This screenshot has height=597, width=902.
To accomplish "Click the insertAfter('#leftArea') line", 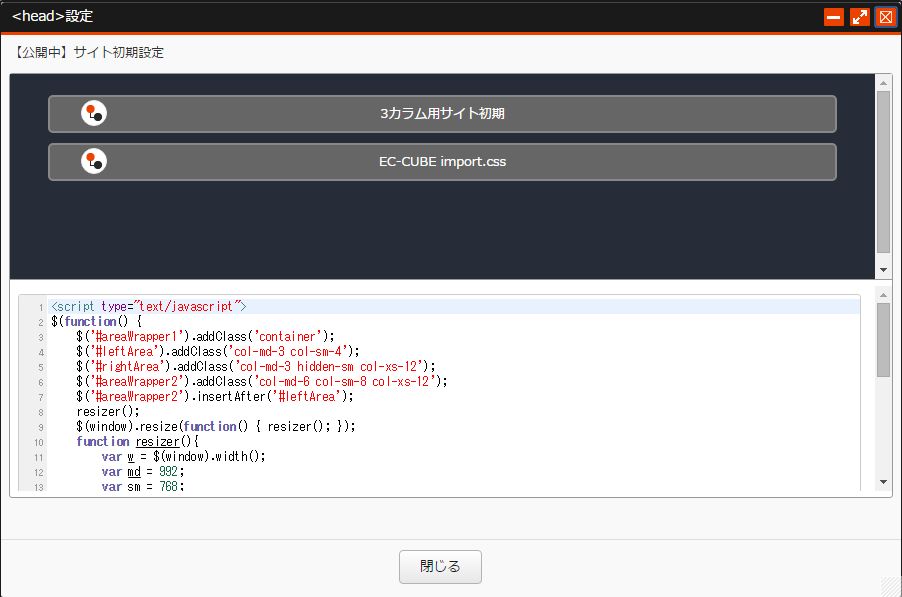I will tap(215, 396).
